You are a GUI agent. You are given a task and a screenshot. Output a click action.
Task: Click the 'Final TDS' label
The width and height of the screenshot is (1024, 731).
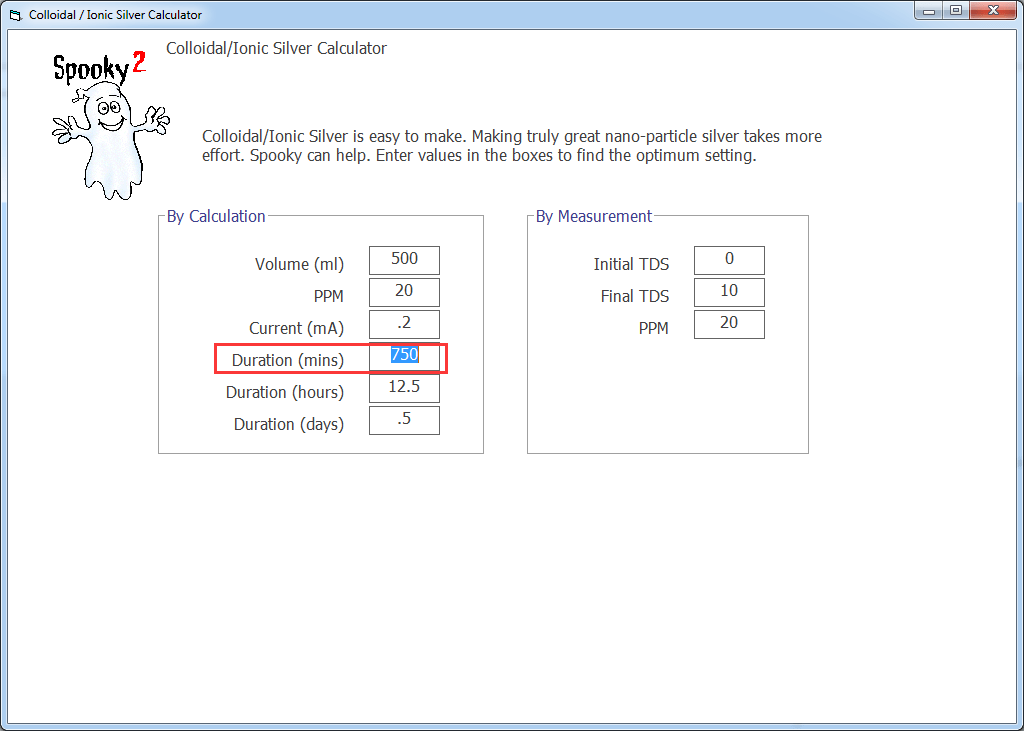pyautogui.click(x=635, y=297)
